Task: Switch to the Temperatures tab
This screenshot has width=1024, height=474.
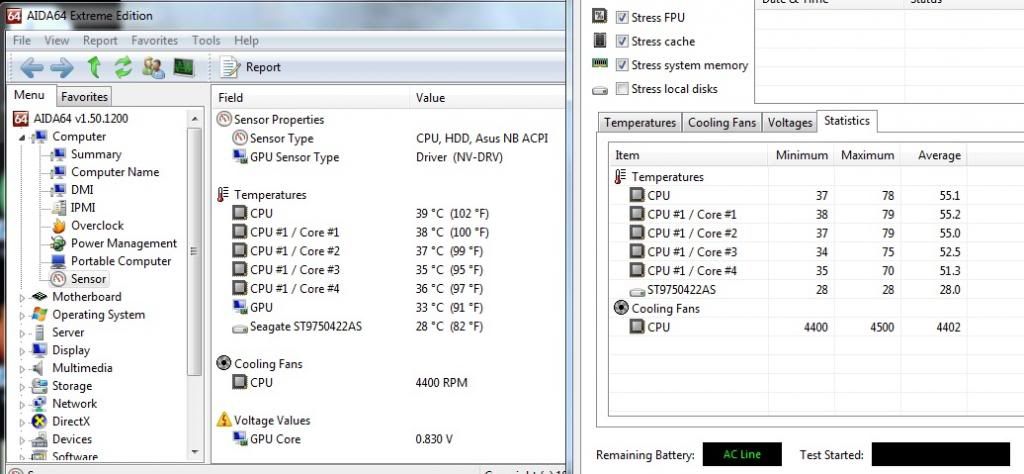Action: tap(640, 123)
